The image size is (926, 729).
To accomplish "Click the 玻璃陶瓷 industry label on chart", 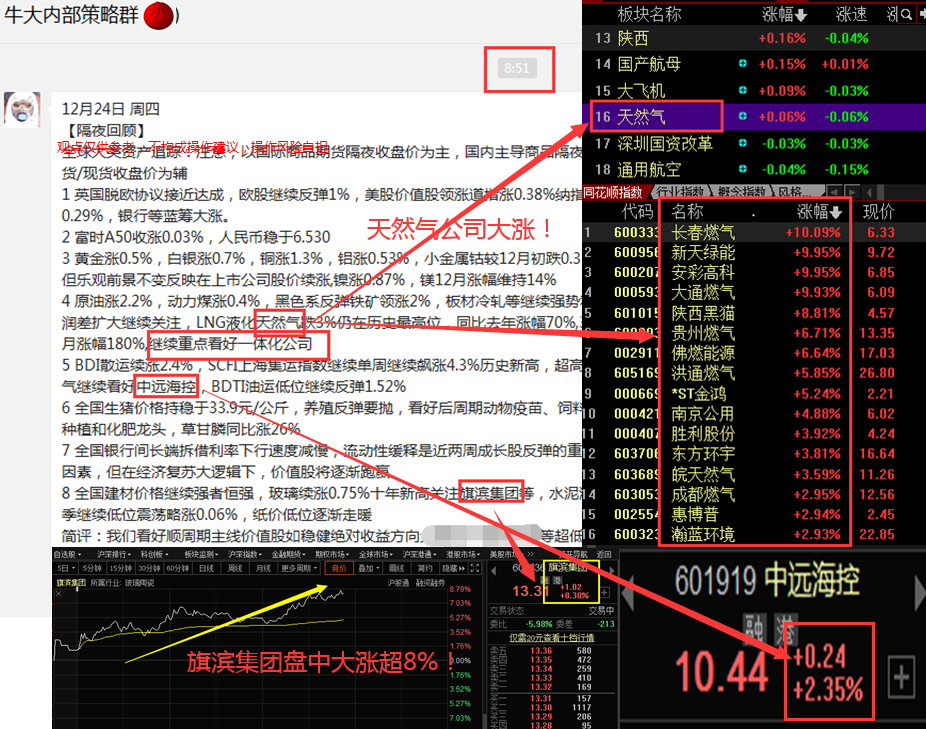I will (x=139, y=582).
